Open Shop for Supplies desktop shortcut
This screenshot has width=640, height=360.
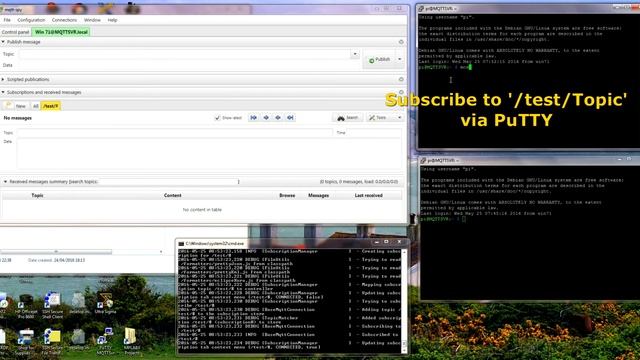point(26,341)
